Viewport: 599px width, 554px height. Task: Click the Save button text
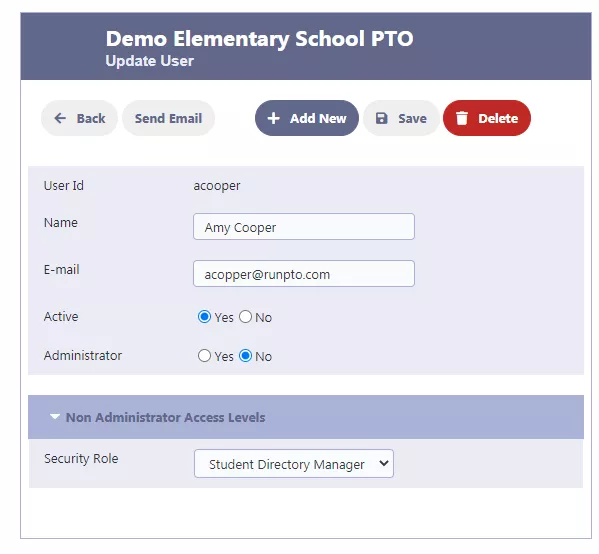(413, 118)
